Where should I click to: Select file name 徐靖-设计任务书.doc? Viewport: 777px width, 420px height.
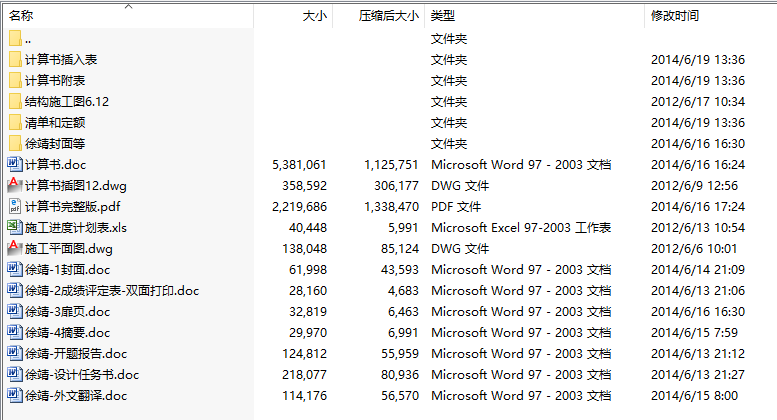tap(82, 374)
